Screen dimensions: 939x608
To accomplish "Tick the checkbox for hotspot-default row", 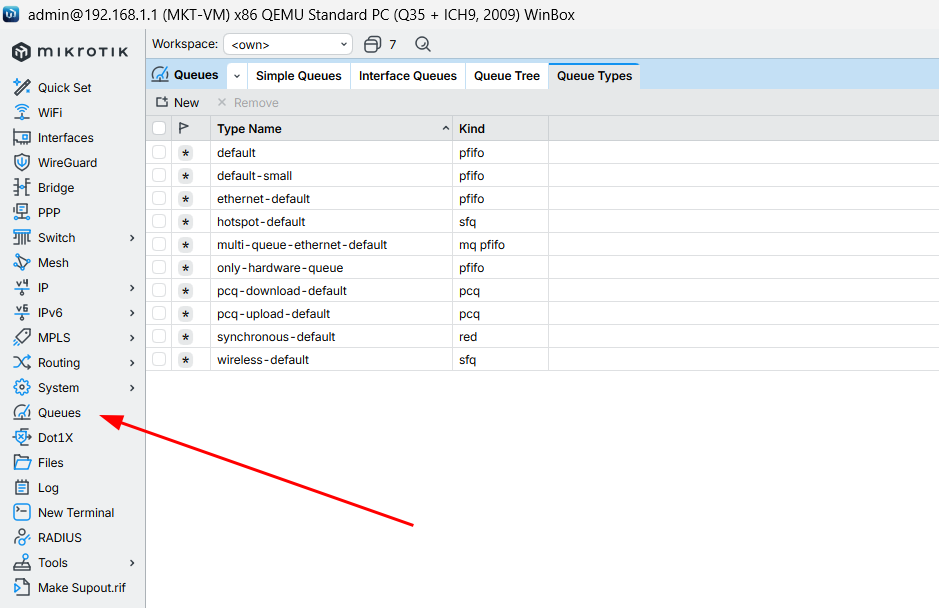I will 159,221.
